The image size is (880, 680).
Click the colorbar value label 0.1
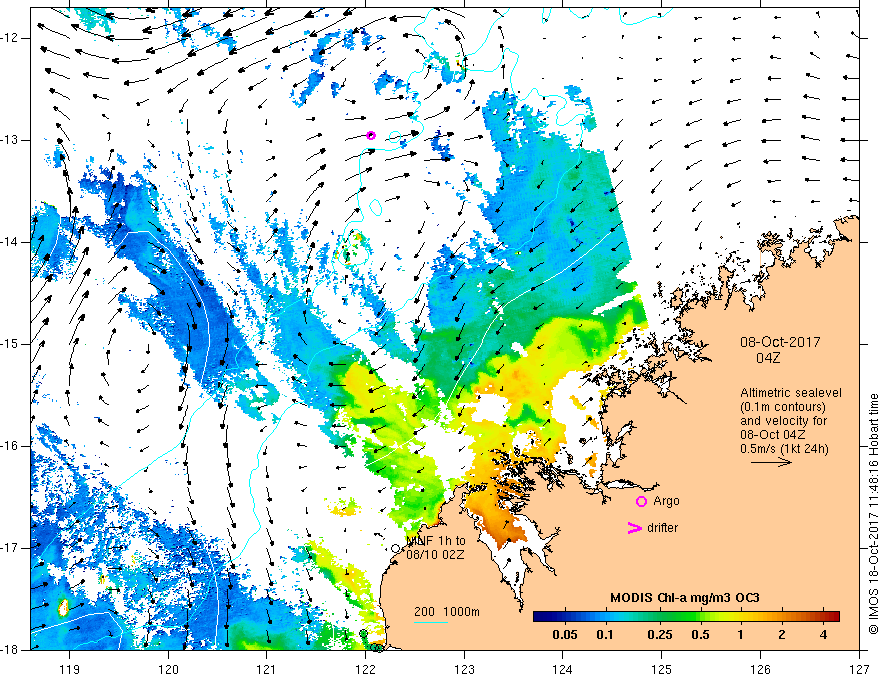(604, 635)
